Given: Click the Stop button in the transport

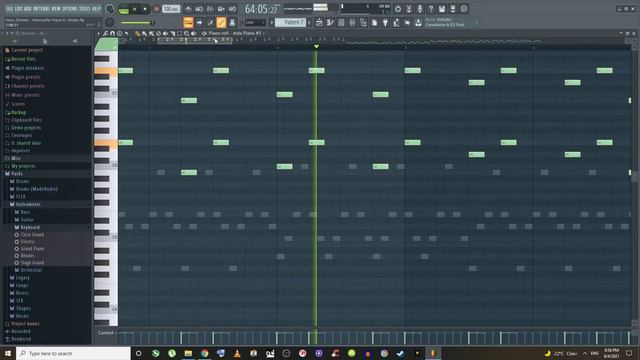Looking at the screenshot, I should pyautogui.click(x=144, y=9).
